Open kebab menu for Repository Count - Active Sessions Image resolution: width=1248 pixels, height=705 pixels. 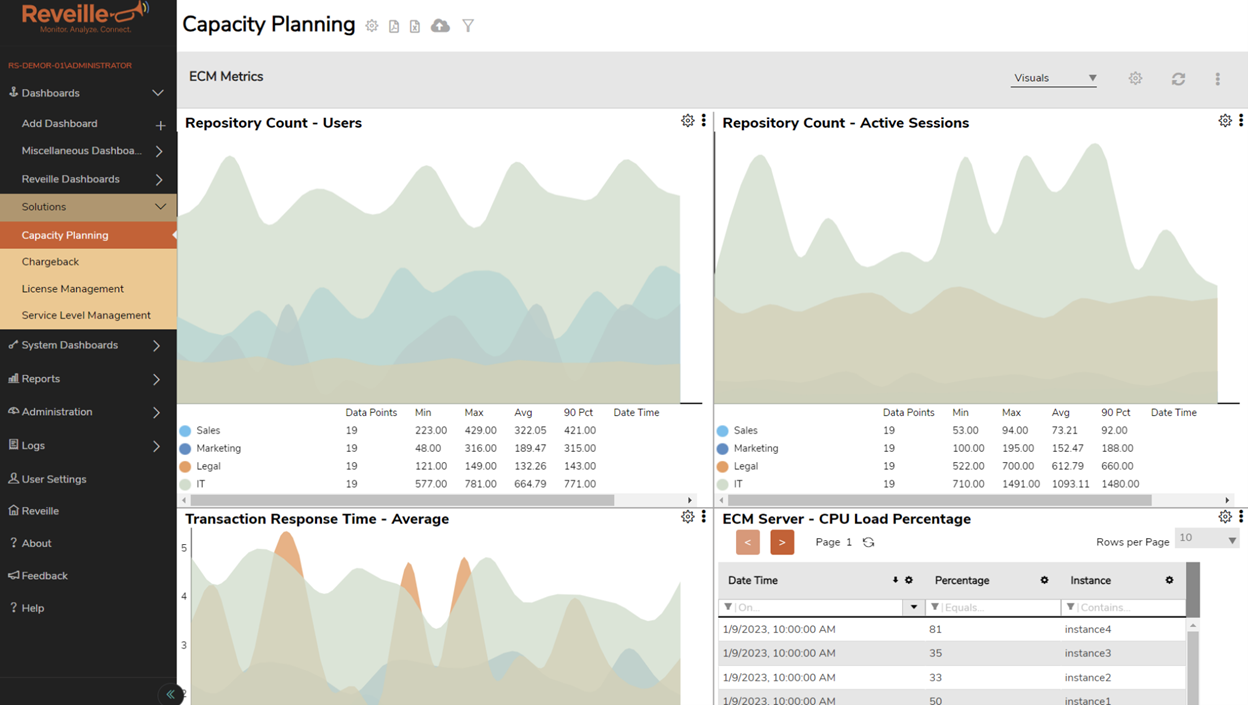(1241, 120)
